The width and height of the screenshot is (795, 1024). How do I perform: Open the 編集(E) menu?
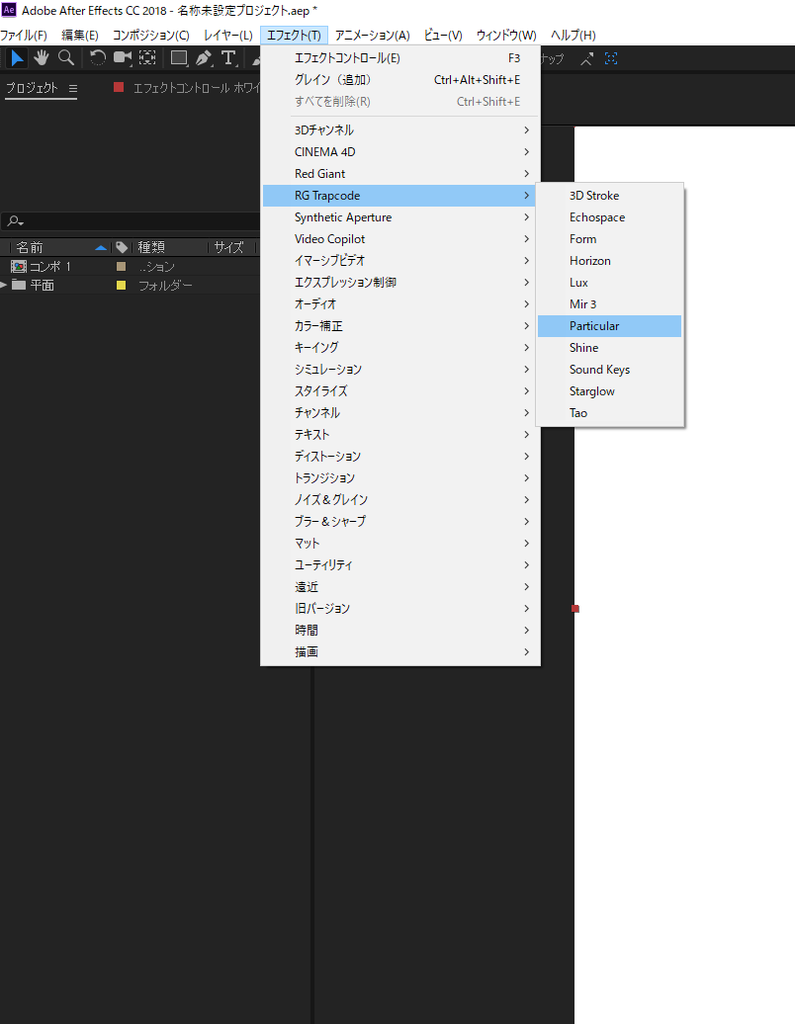[80, 35]
